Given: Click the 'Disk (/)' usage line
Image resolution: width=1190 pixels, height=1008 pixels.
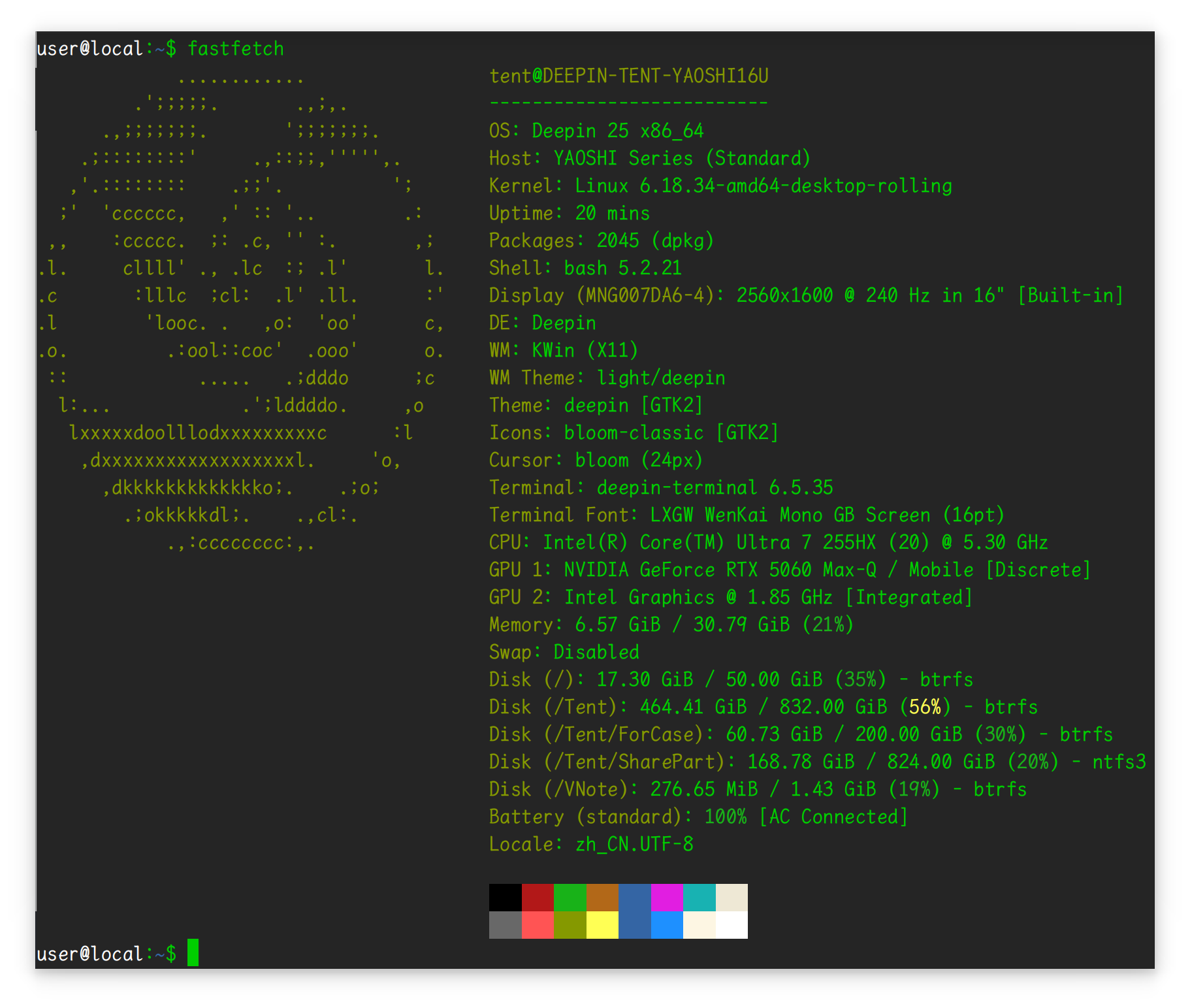Looking at the screenshot, I should [x=732, y=680].
